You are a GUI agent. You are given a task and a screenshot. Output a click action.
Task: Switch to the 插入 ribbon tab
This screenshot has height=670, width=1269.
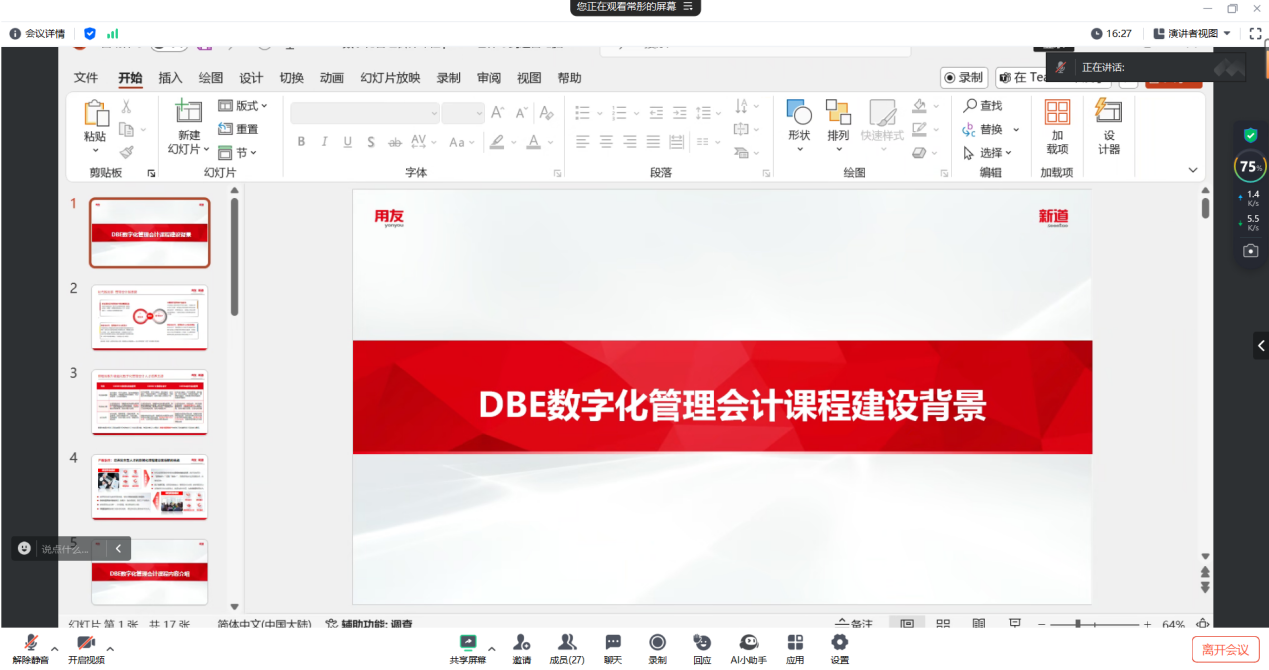point(169,77)
